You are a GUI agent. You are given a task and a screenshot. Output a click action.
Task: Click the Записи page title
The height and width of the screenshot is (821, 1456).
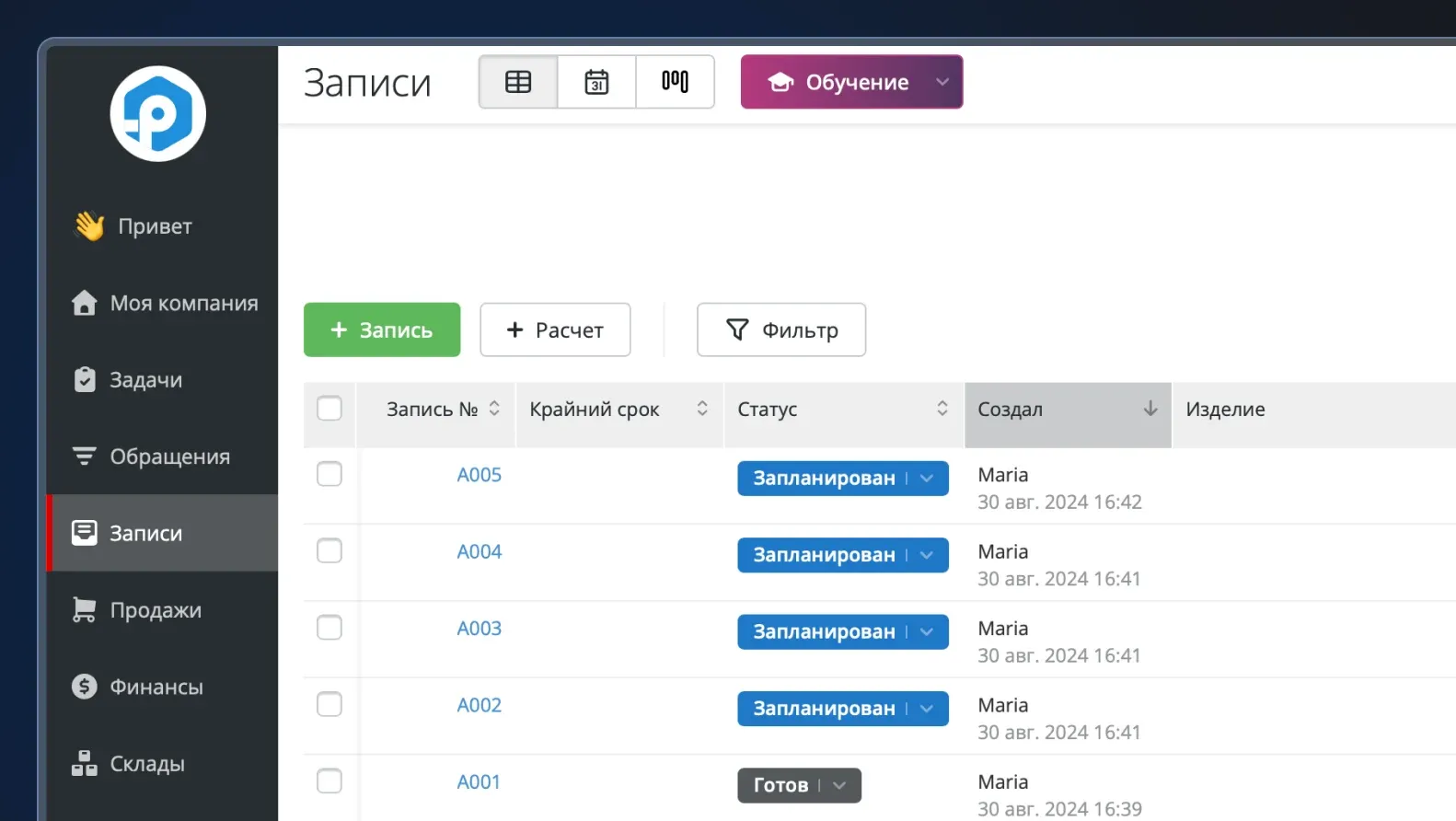point(367,82)
